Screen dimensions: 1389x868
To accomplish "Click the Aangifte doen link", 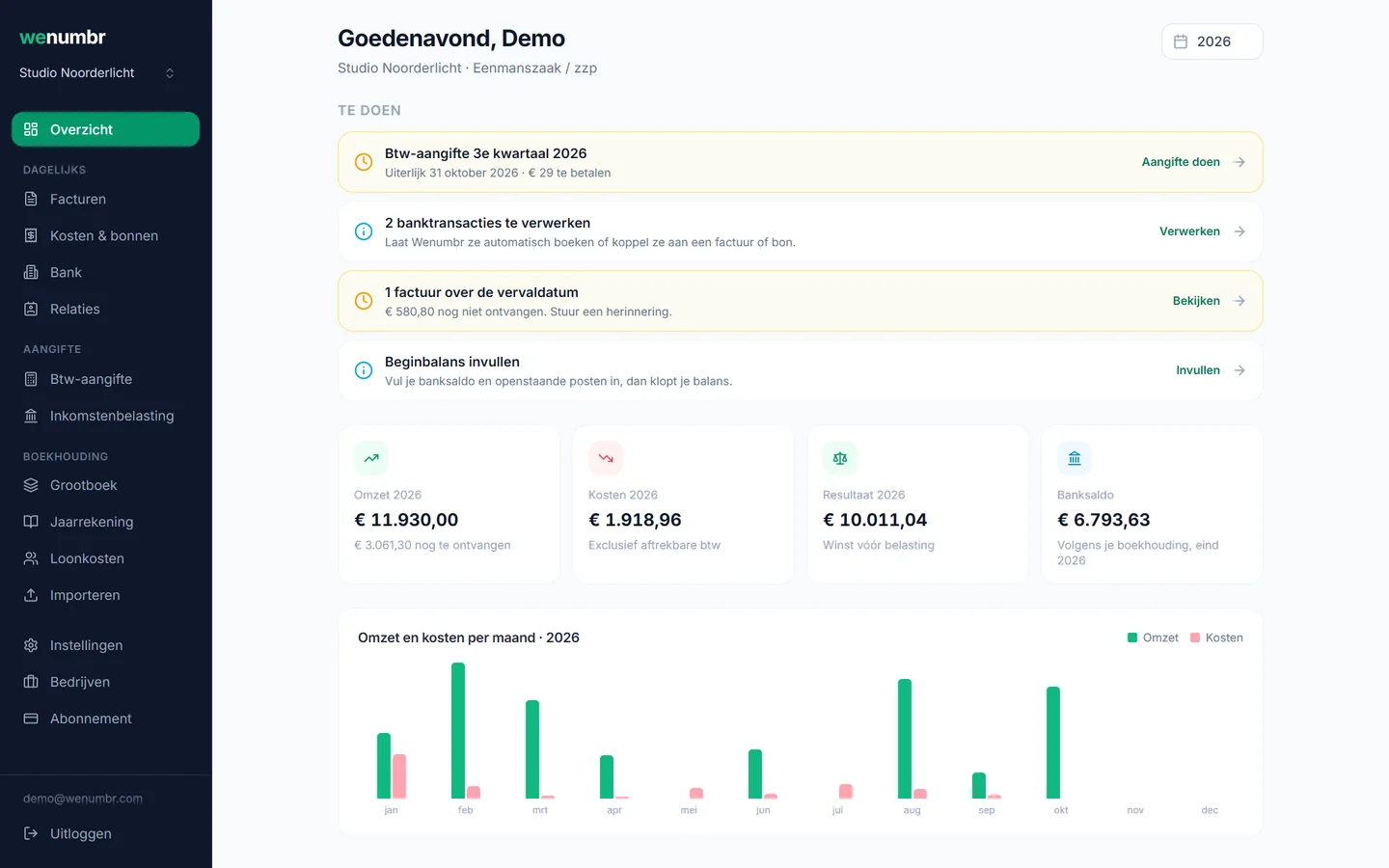I will (x=1181, y=162).
